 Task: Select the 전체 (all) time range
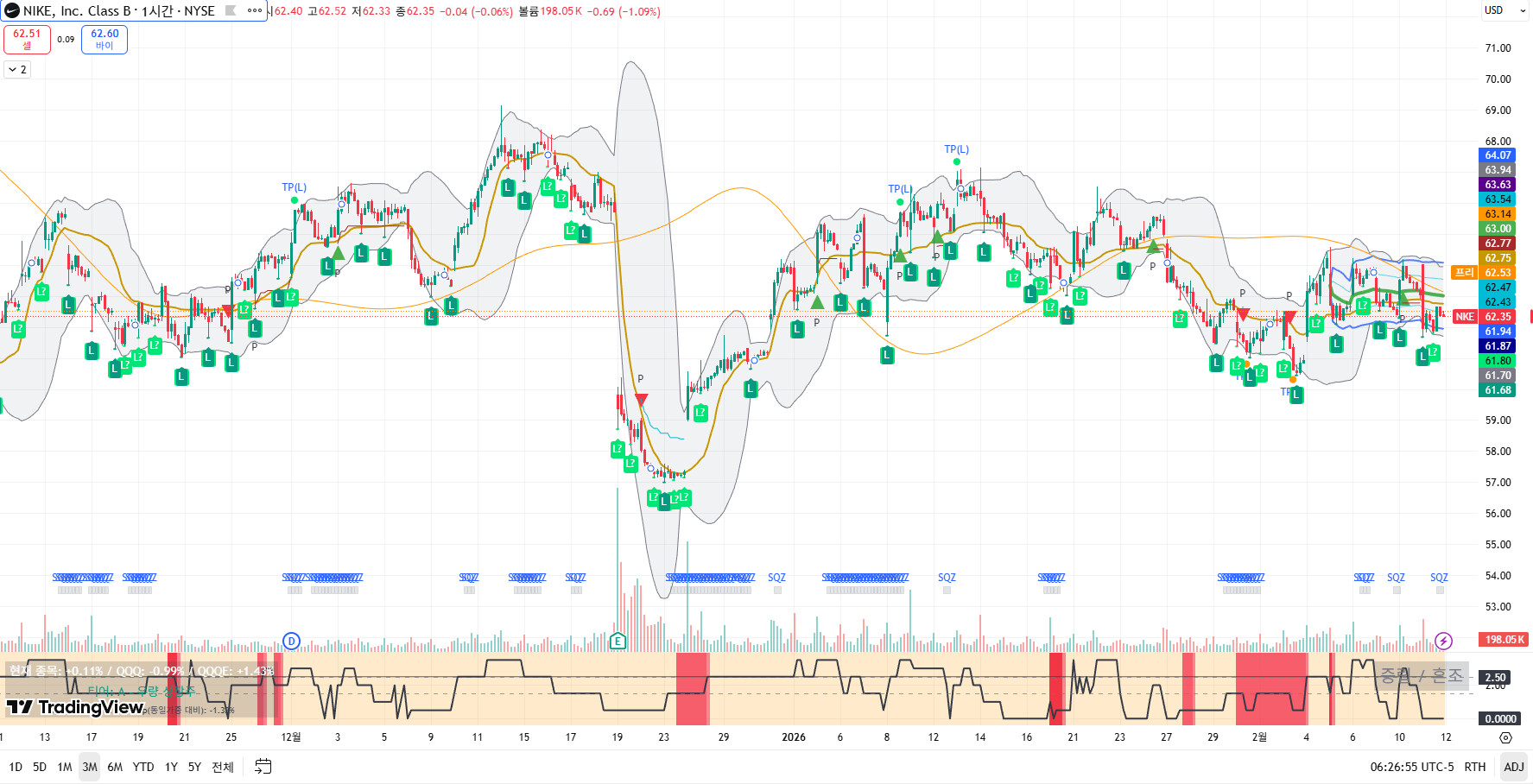click(x=223, y=767)
